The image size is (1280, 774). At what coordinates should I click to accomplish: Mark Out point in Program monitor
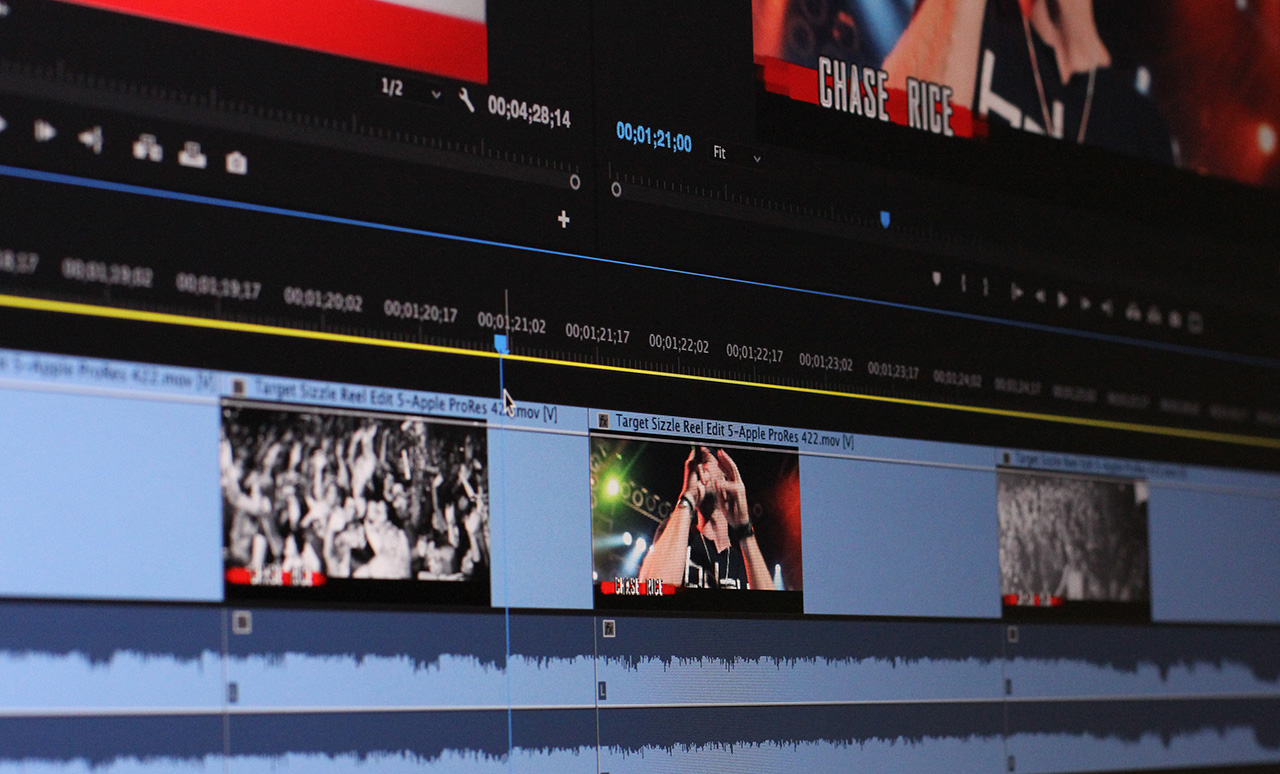[985, 286]
